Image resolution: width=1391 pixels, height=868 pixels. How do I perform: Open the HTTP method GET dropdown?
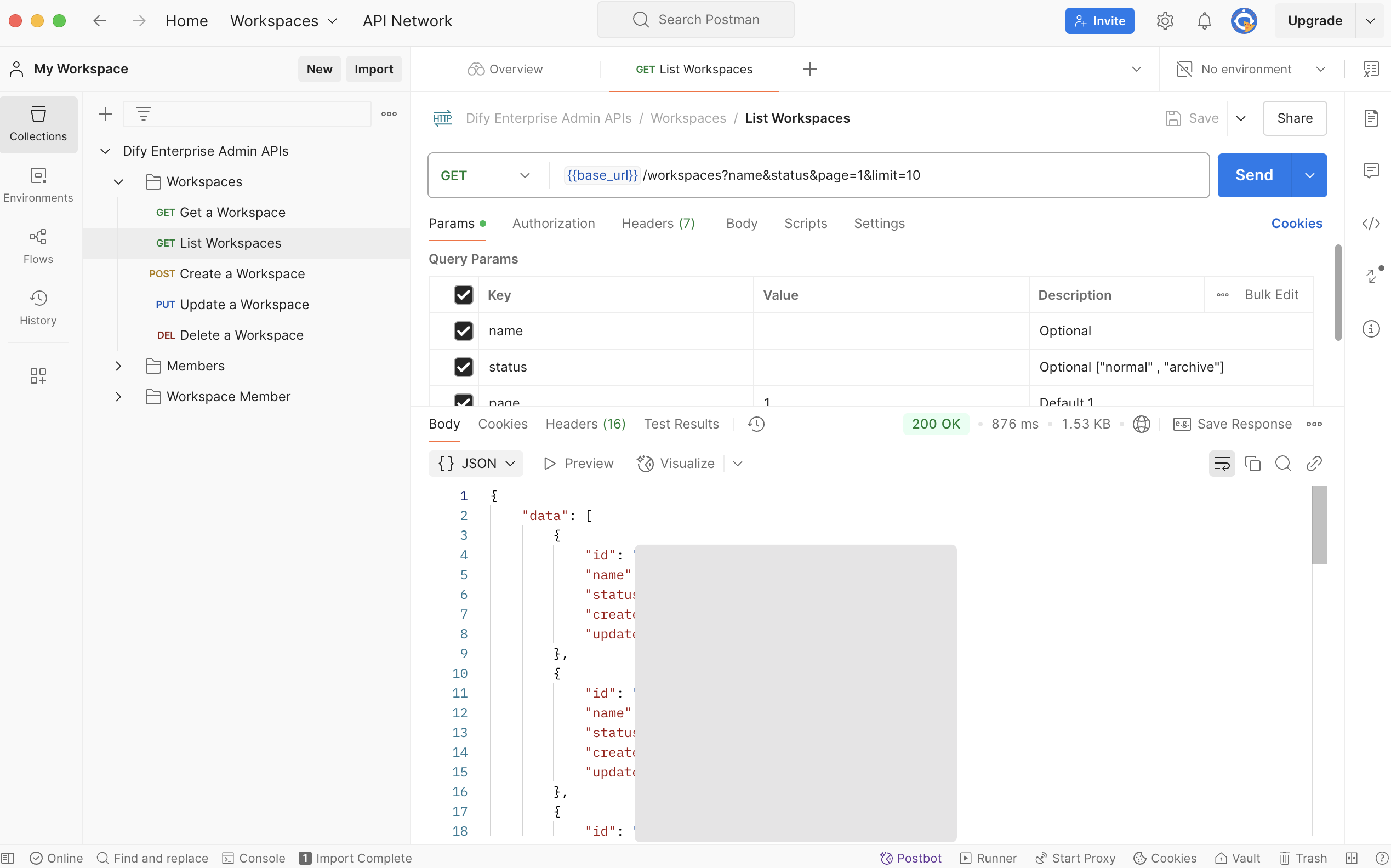(x=485, y=175)
